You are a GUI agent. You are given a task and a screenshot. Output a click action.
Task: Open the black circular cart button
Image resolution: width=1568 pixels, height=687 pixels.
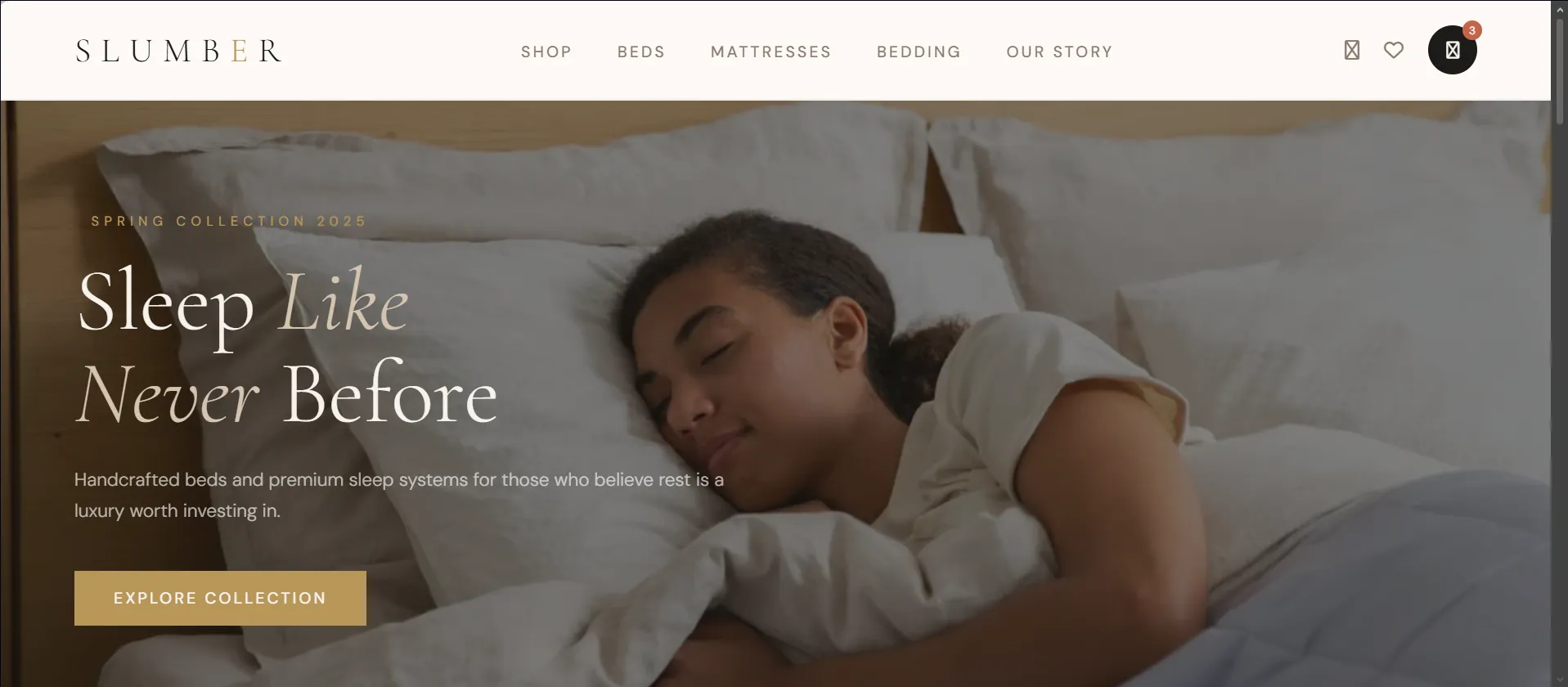coord(1452,51)
